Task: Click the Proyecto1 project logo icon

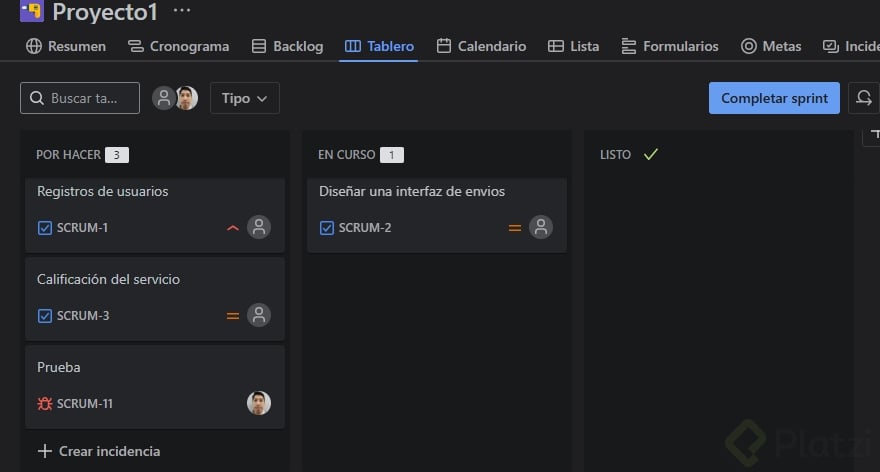Action: [x=32, y=11]
